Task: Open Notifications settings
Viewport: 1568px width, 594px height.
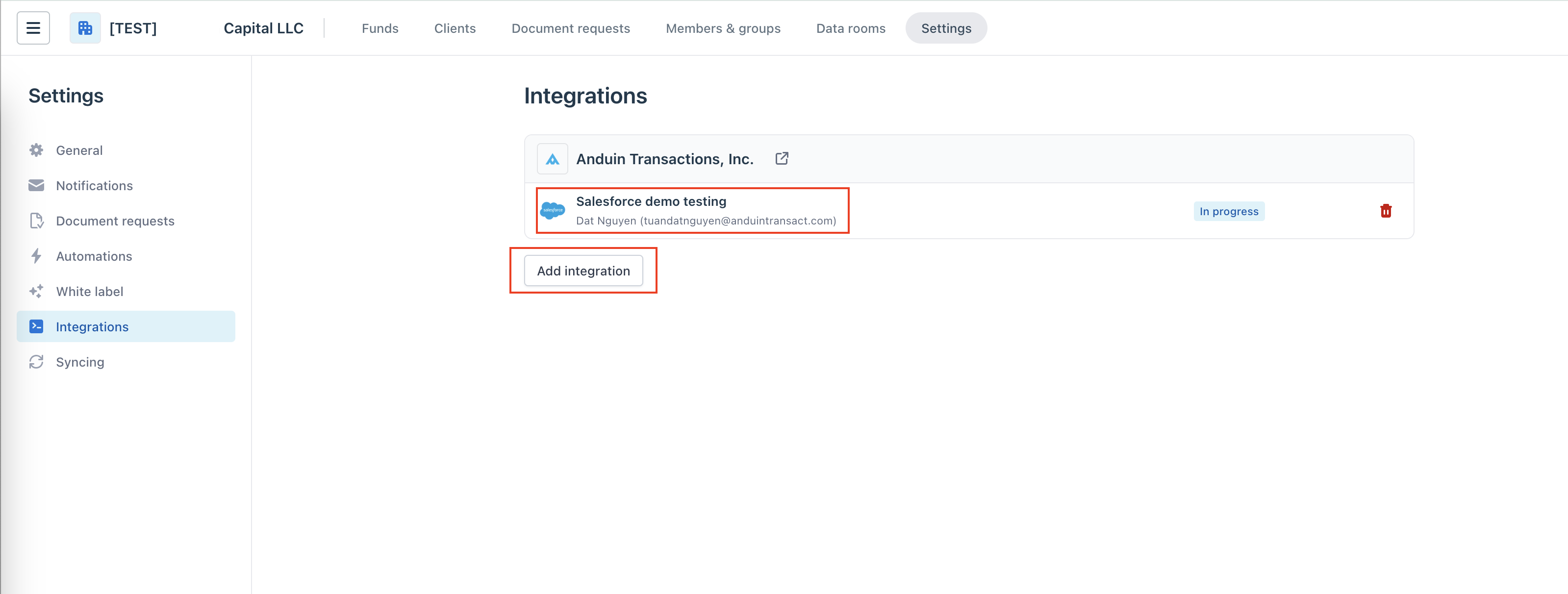Action: pyautogui.click(x=94, y=186)
